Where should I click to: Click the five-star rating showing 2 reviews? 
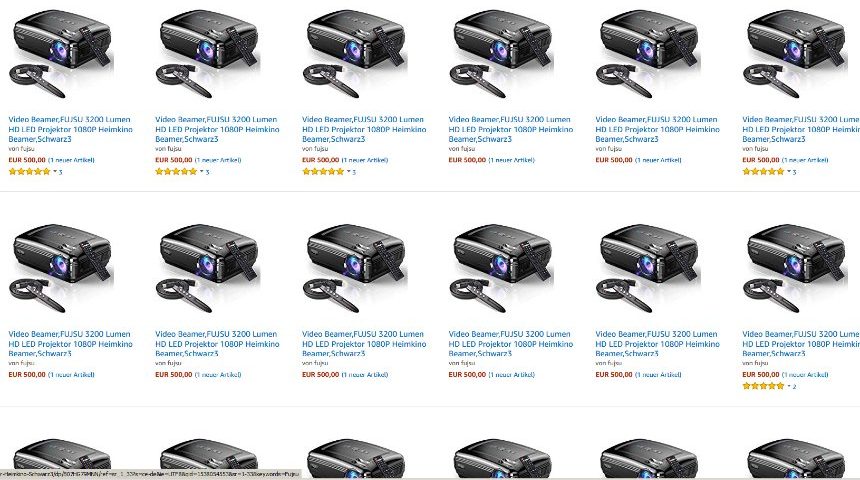(763, 386)
